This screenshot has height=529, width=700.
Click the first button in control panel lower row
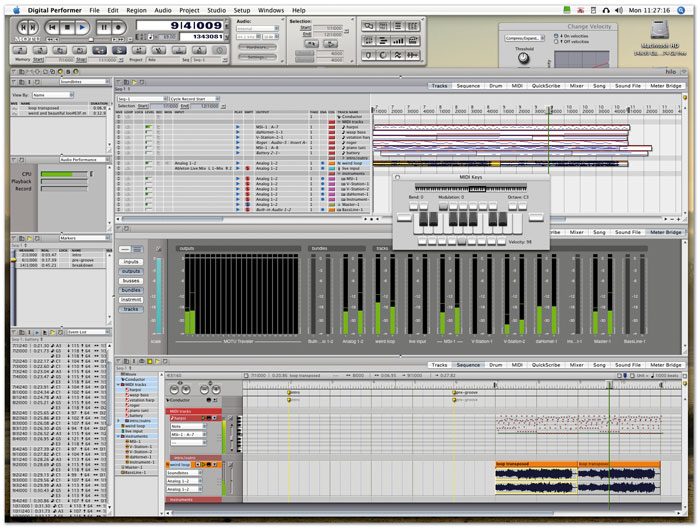20,50
